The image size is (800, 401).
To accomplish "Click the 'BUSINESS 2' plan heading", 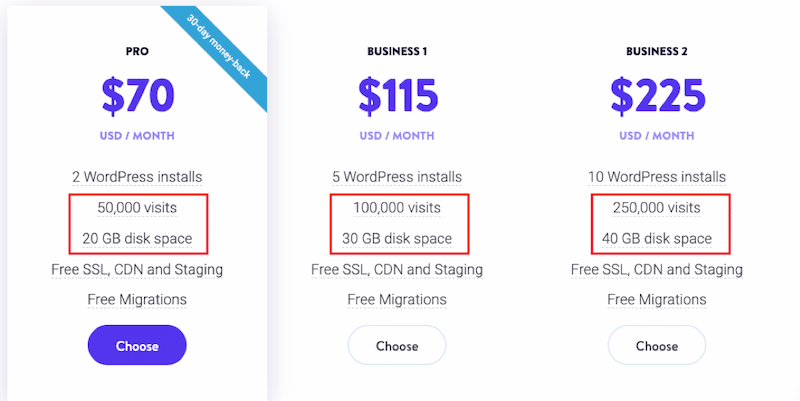I will point(657,50).
